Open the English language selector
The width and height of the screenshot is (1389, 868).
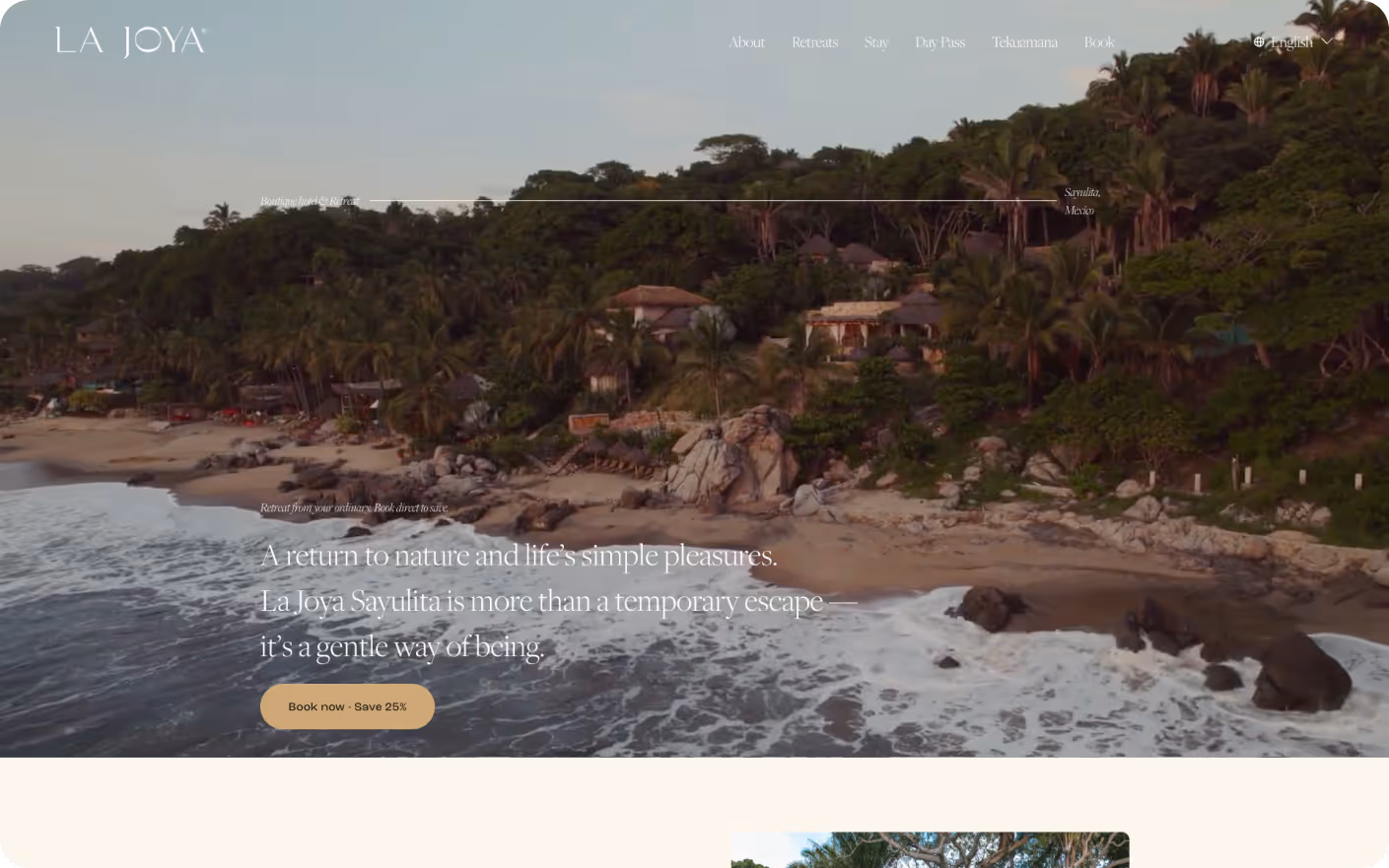pyautogui.click(x=1292, y=42)
